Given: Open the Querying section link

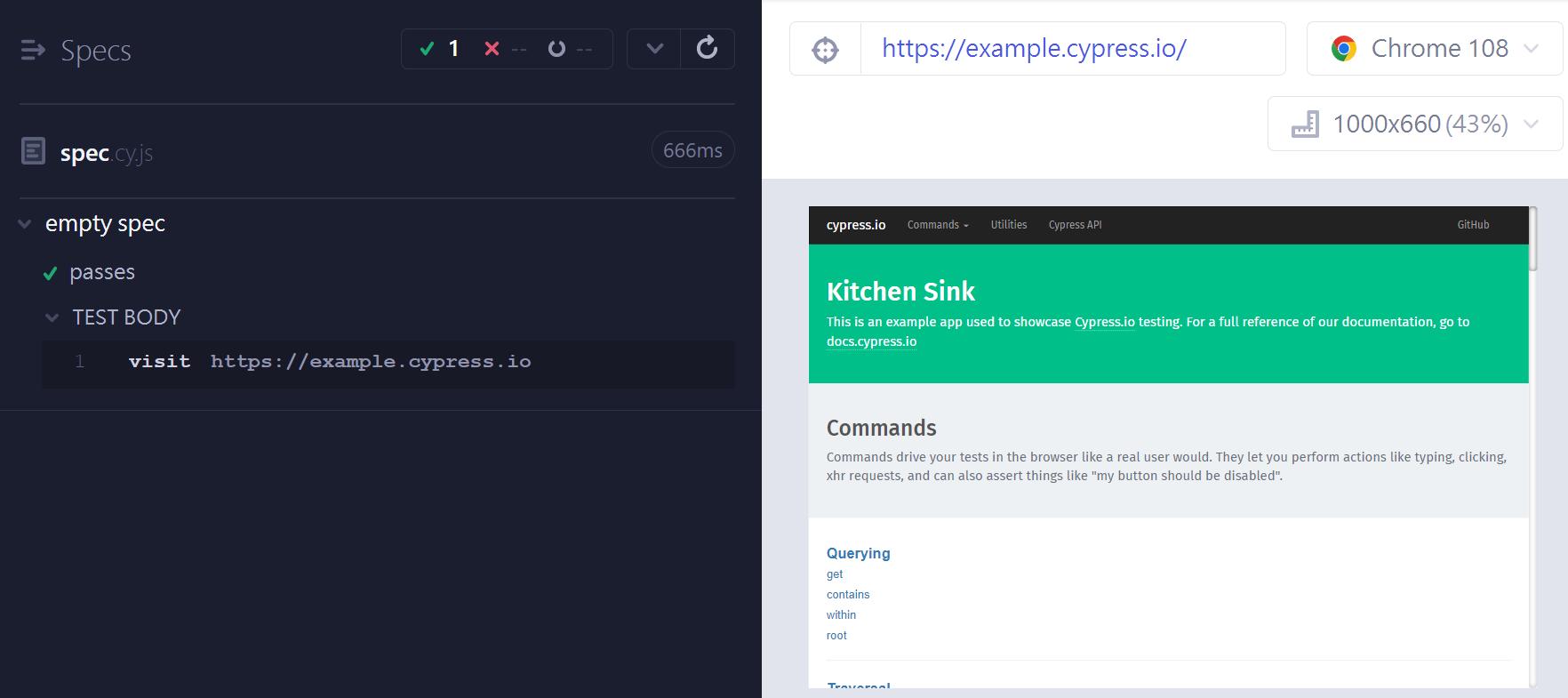Looking at the screenshot, I should click(858, 553).
